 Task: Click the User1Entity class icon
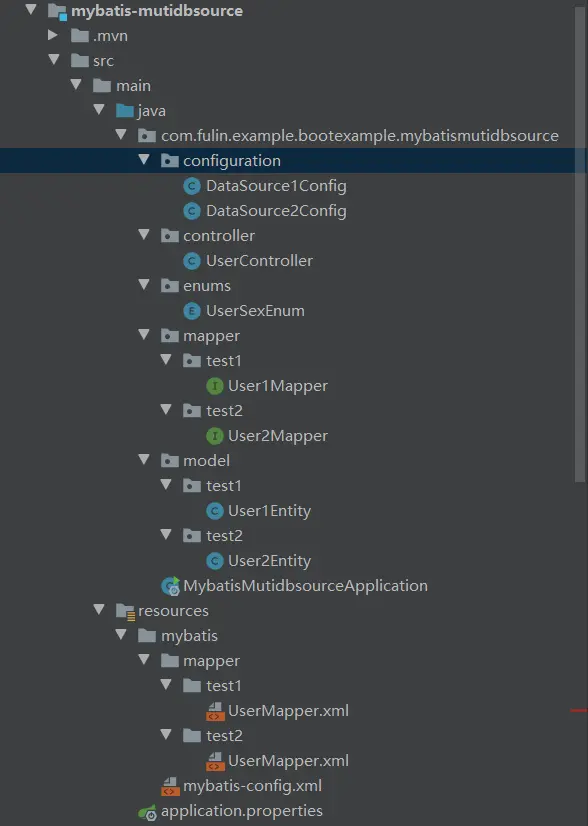214,511
